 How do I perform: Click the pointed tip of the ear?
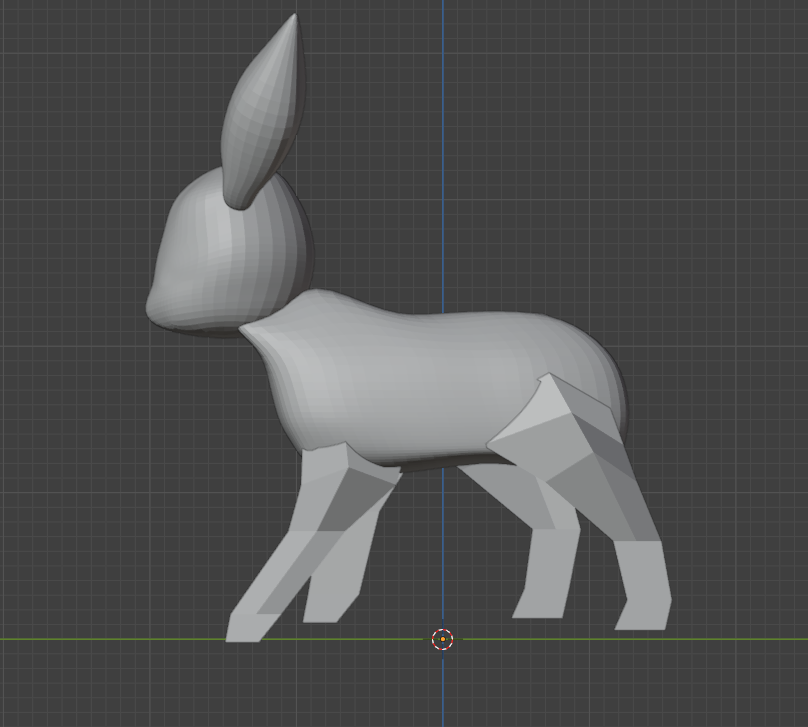(x=294, y=17)
